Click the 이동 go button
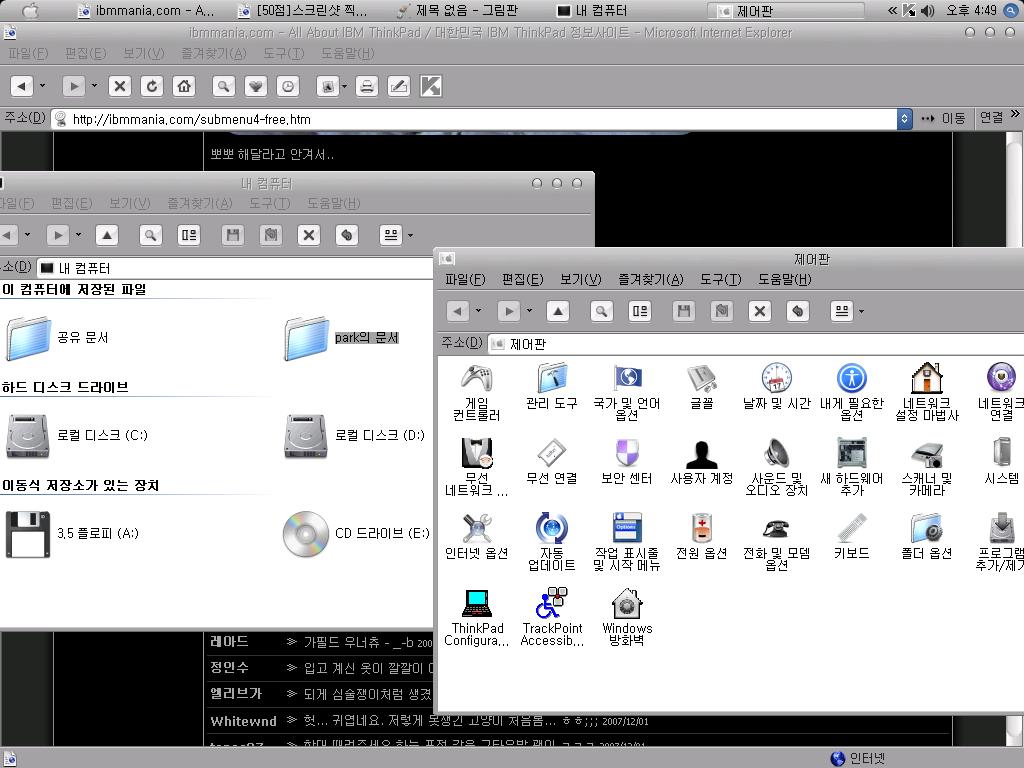The width and height of the screenshot is (1024, 768). pos(944,118)
